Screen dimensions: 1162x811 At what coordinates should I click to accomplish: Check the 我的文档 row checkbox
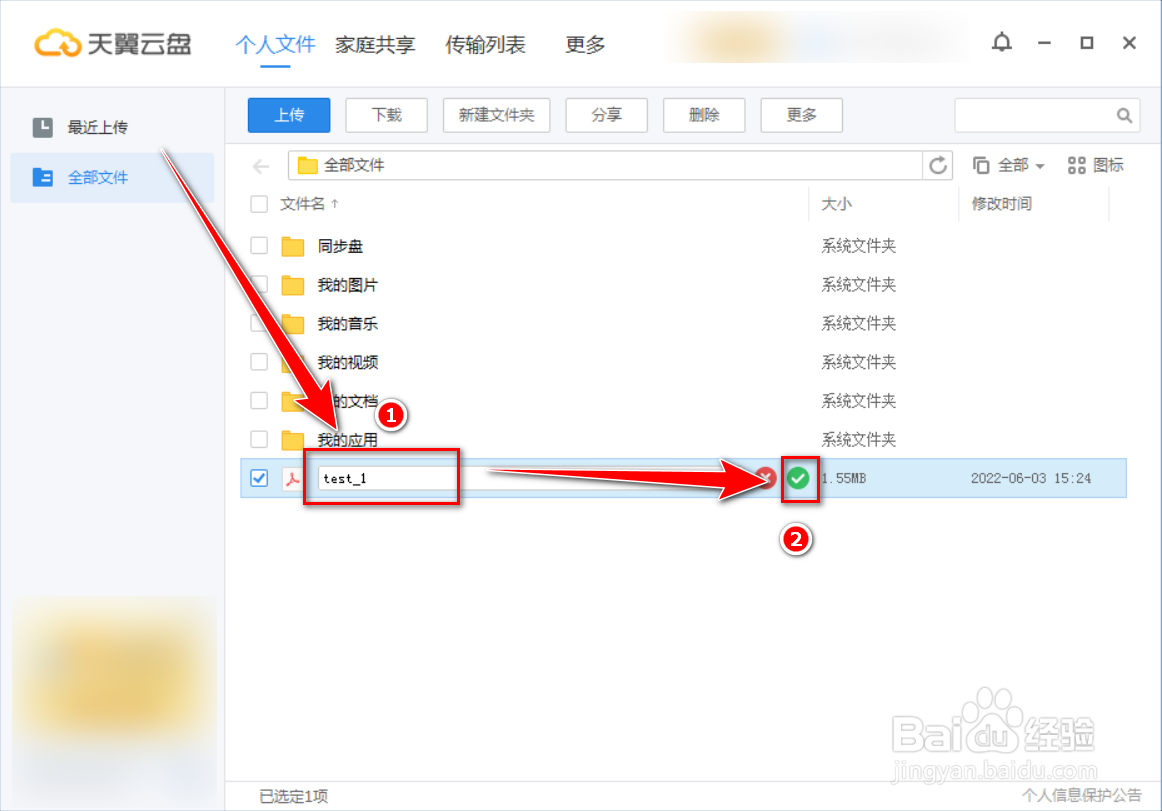259,400
